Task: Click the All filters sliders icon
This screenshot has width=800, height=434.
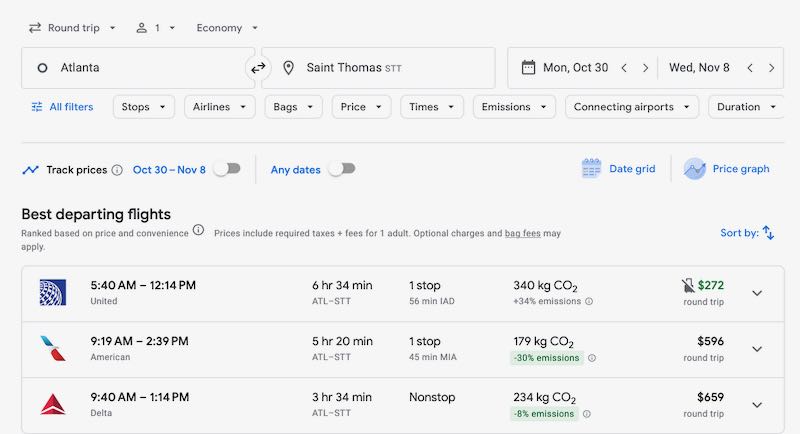Action: click(37, 107)
